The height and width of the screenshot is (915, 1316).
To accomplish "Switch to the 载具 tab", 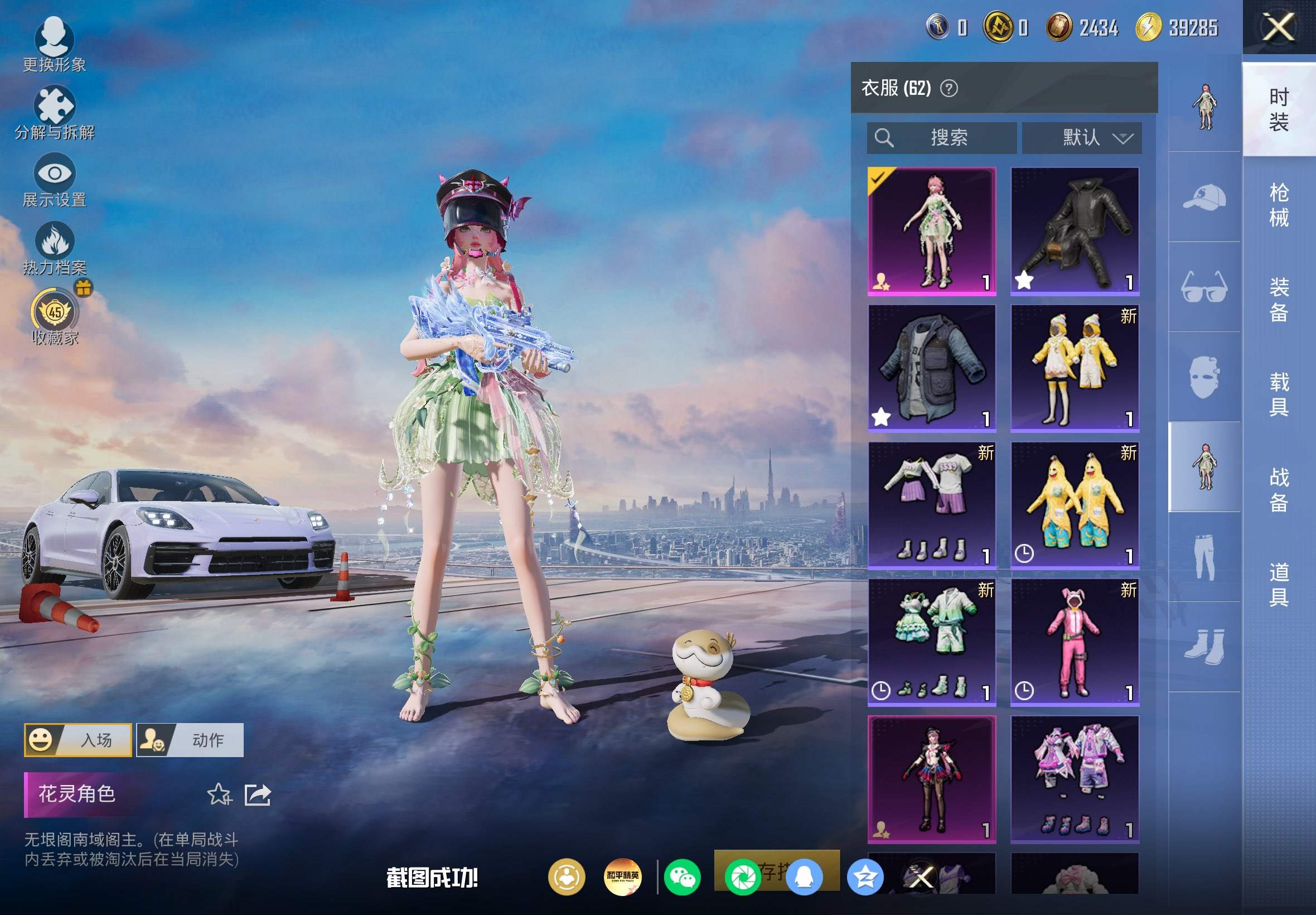I will tap(1279, 394).
